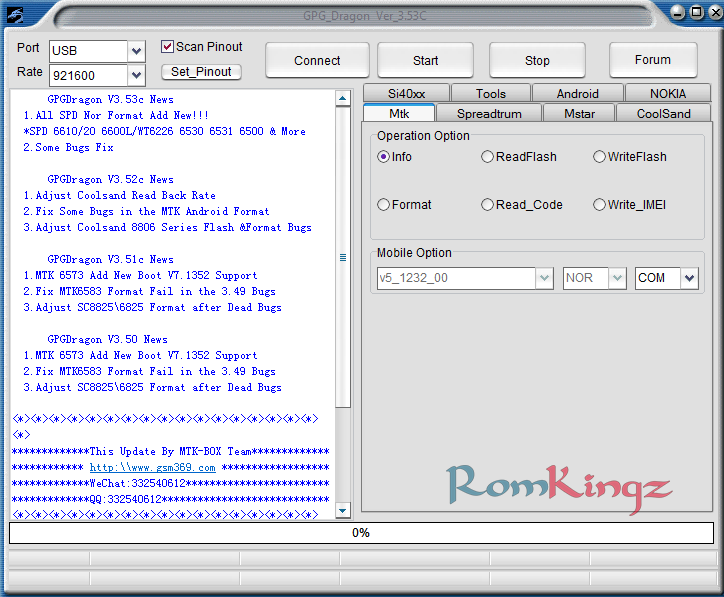Open the Rate dropdown showing 921600
The height and width of the screenshot is (597, 724).
(x=136, y=75)
